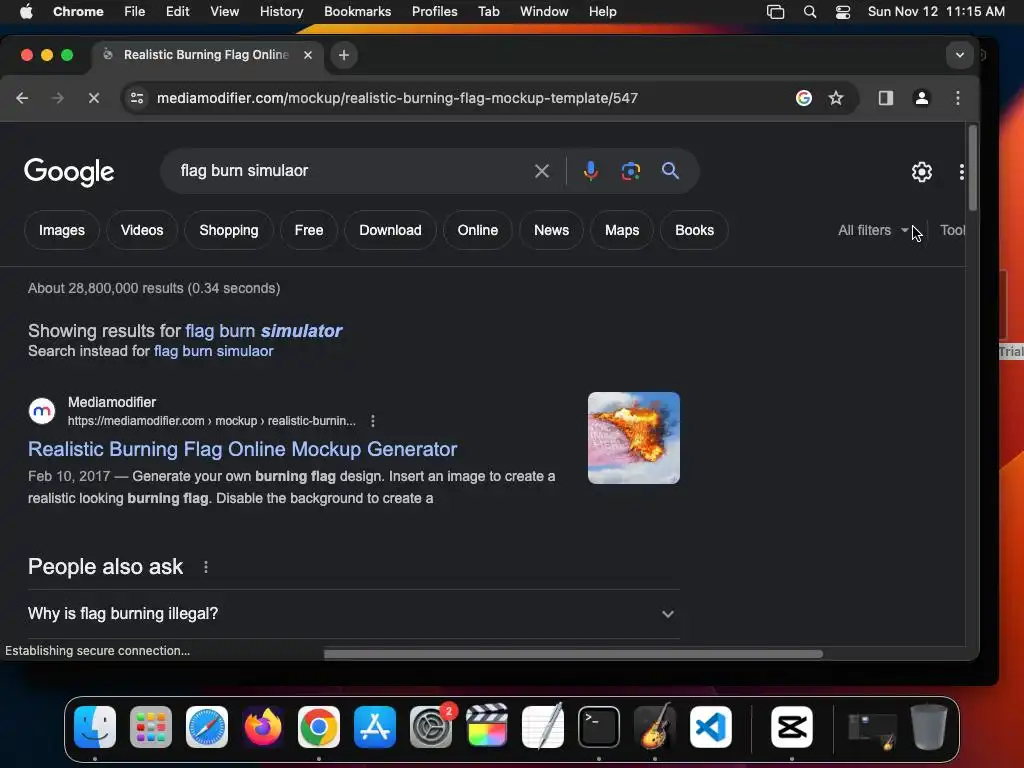This screenshot has height=768, width=1024.
Task: Select the Books filter chip
Action: click(694, 230)
